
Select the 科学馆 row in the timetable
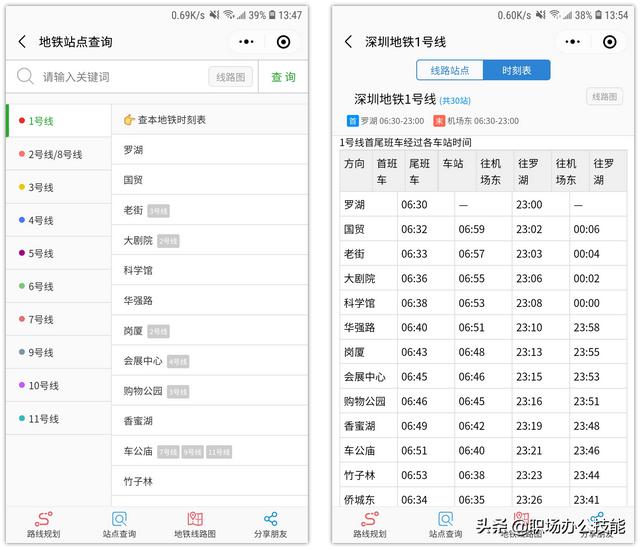coord(483,303)
